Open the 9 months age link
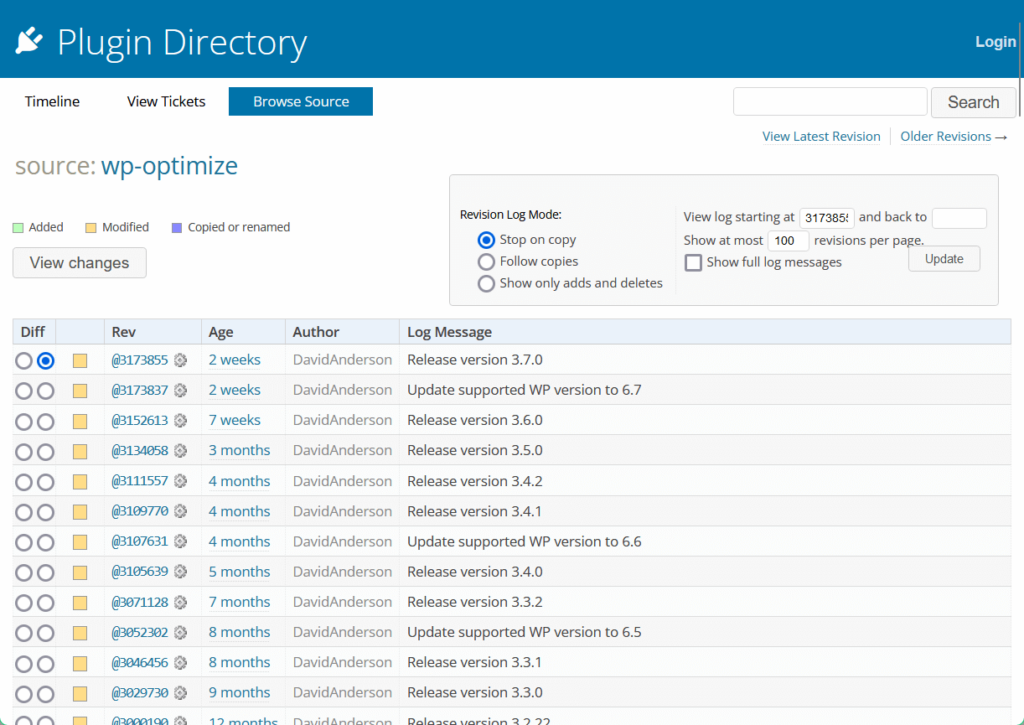This screenshot has height=725, width=1024. coord(239,692)
